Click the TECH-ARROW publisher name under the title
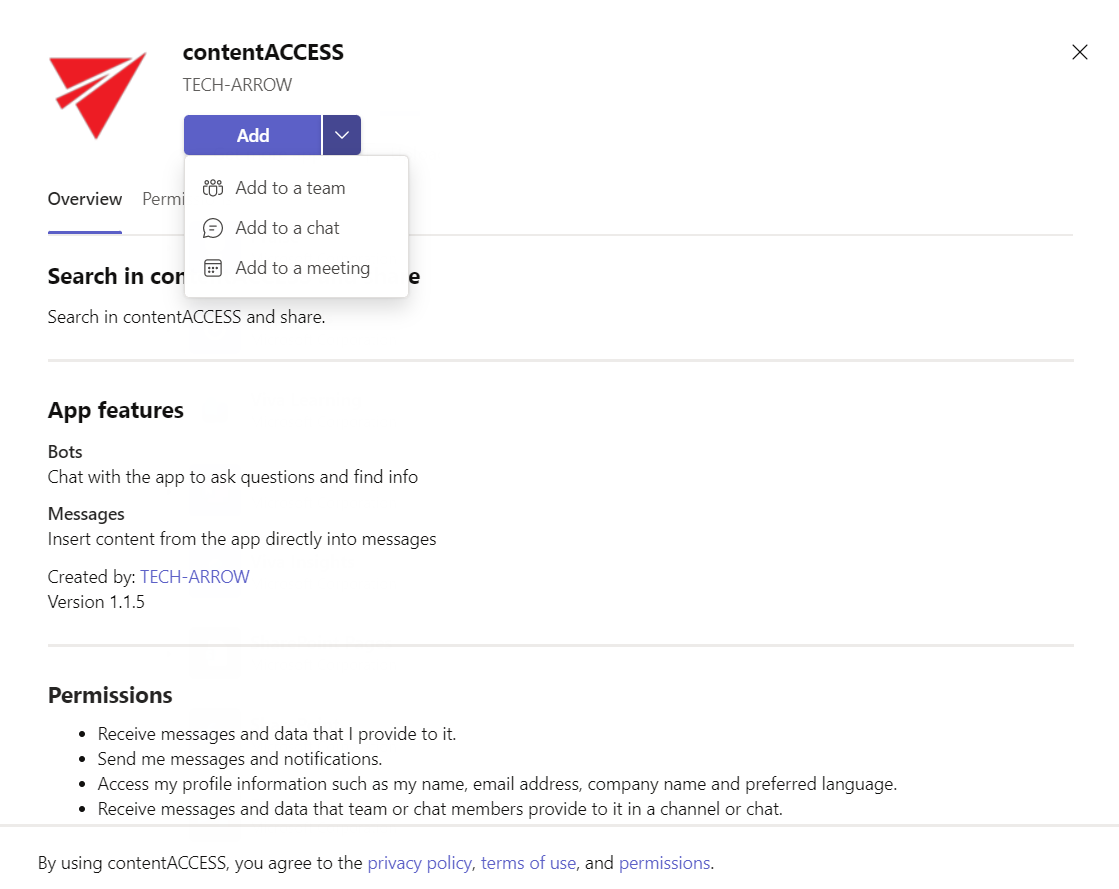 (x=237, y=85)
